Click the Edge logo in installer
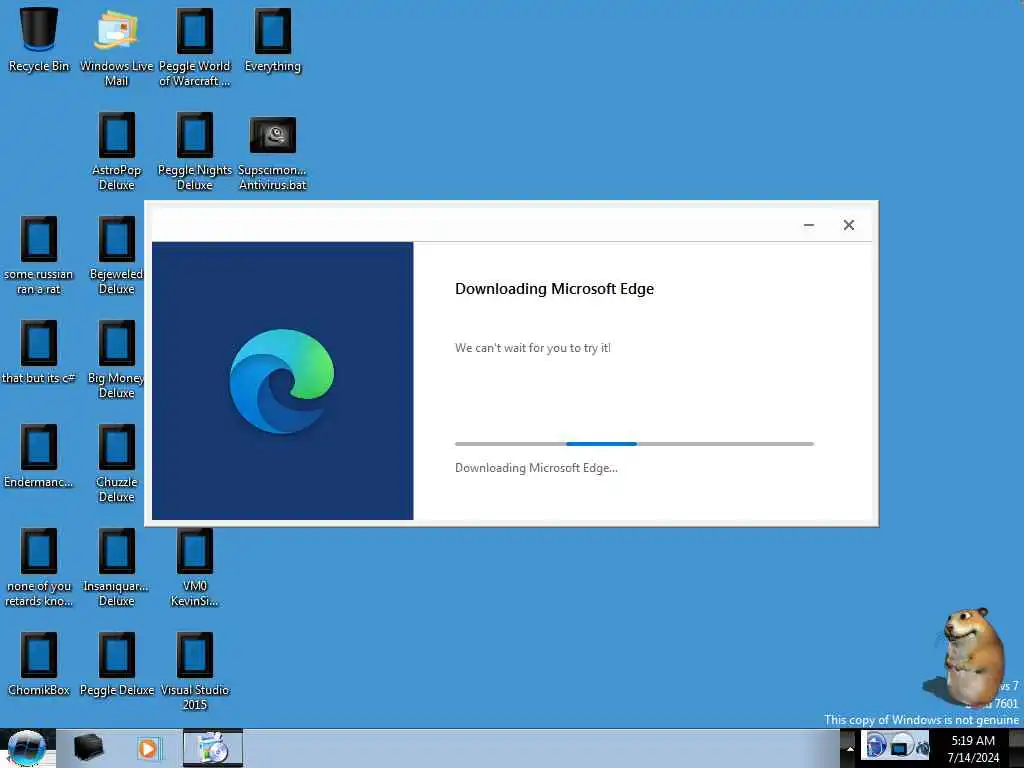The image size is (1024, 768). click(281, 381)
